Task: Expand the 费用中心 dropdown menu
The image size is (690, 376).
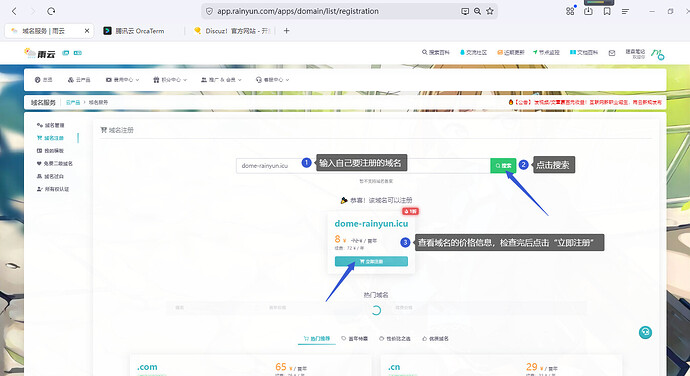Action: pos(122,80)
